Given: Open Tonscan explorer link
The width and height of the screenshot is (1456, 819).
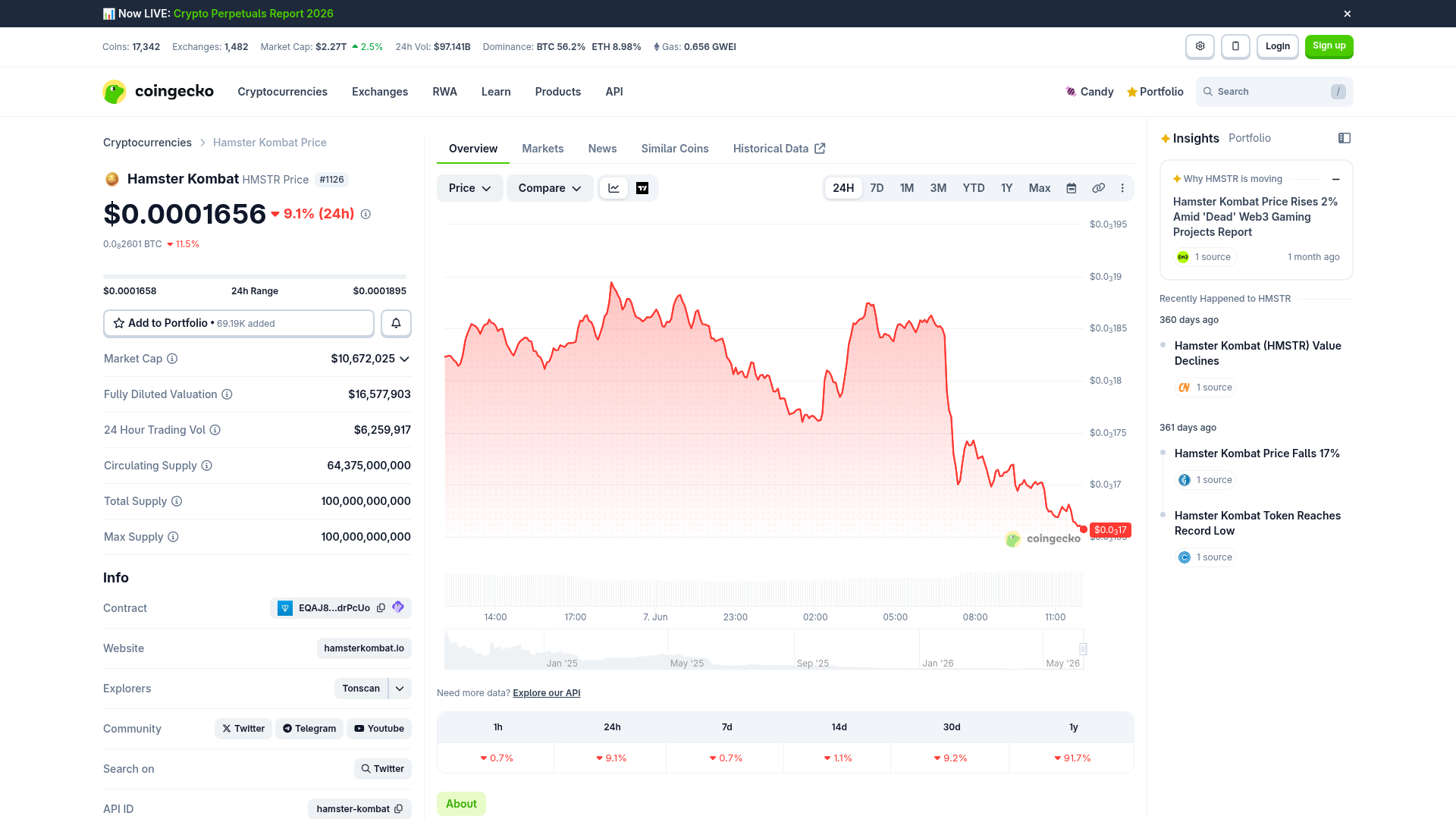Looking at the screenshot, I should (361, 689).
